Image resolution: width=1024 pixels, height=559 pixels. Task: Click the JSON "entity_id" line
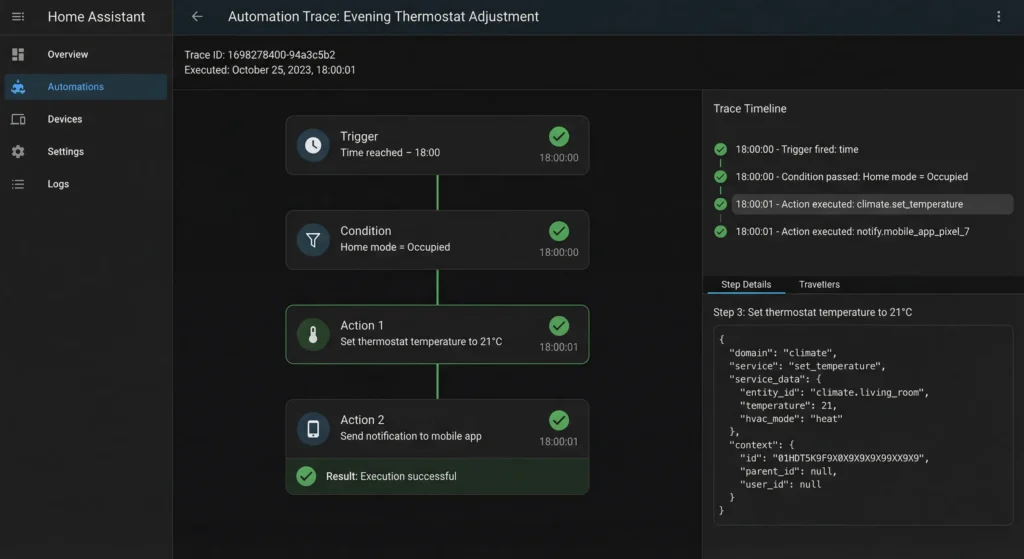tap(834, 392)
